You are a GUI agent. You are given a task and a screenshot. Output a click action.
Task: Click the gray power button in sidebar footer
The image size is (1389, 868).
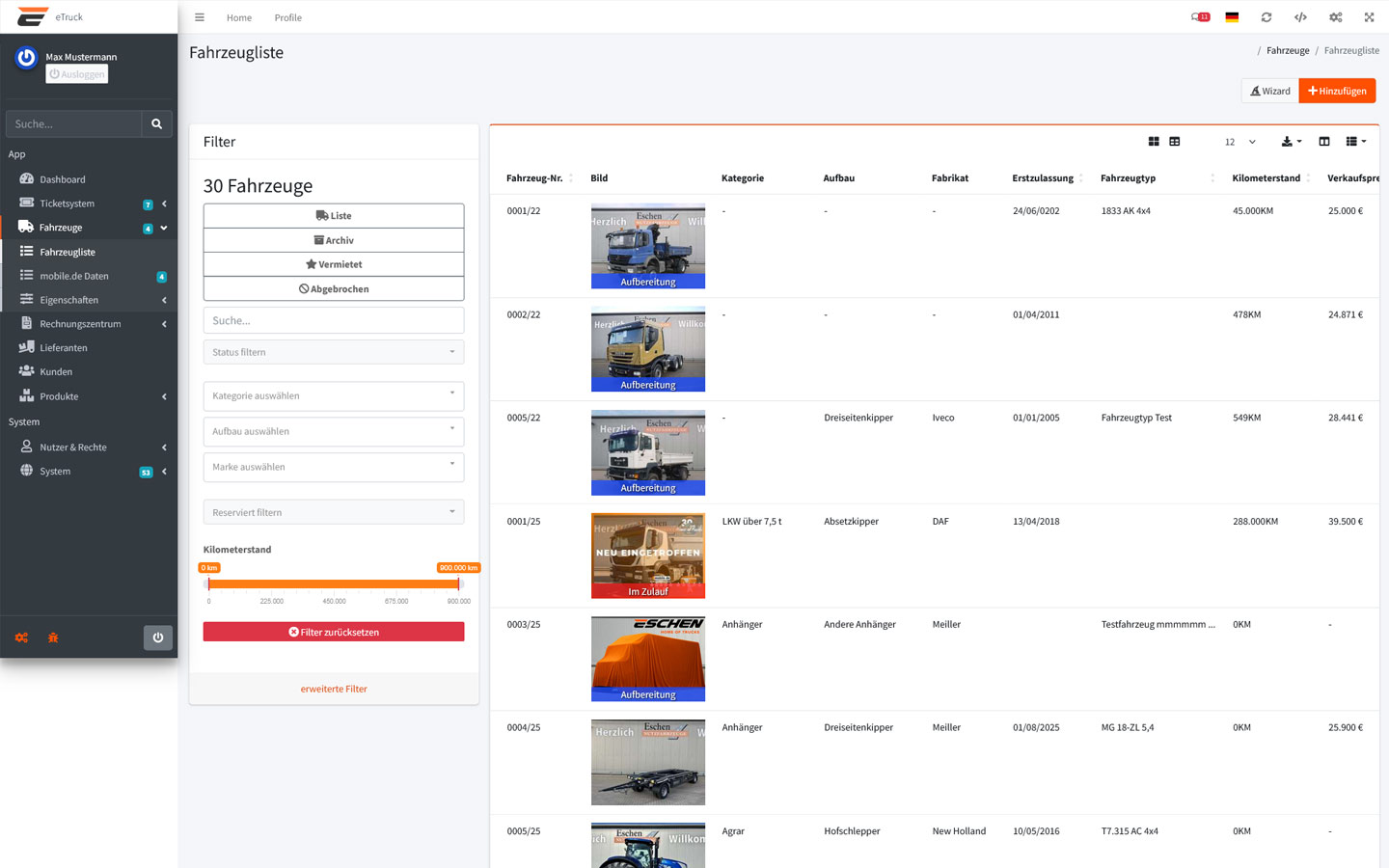pyautogui.click(x=158, y=637)
